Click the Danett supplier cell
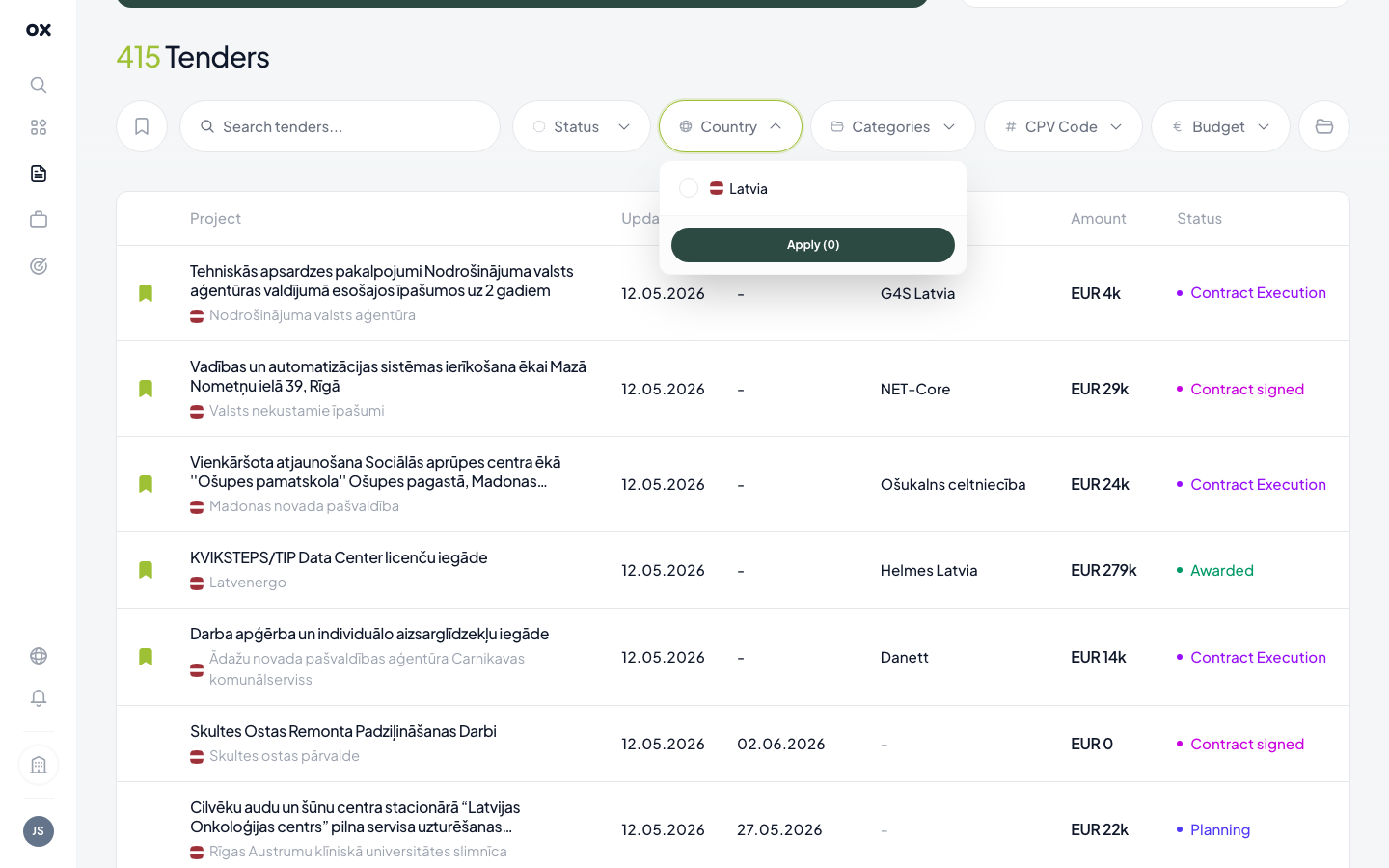Viewport: 1389px width, 868px height. [905, 657]
